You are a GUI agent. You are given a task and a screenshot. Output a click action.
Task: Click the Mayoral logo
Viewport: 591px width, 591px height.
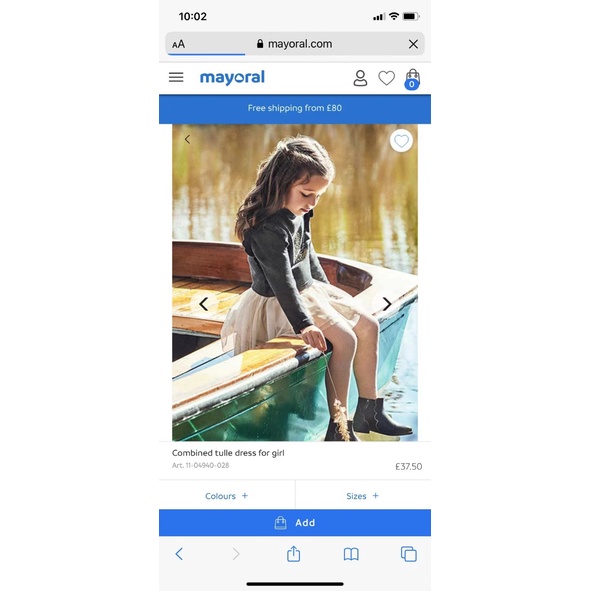click(x=232, y=78)
